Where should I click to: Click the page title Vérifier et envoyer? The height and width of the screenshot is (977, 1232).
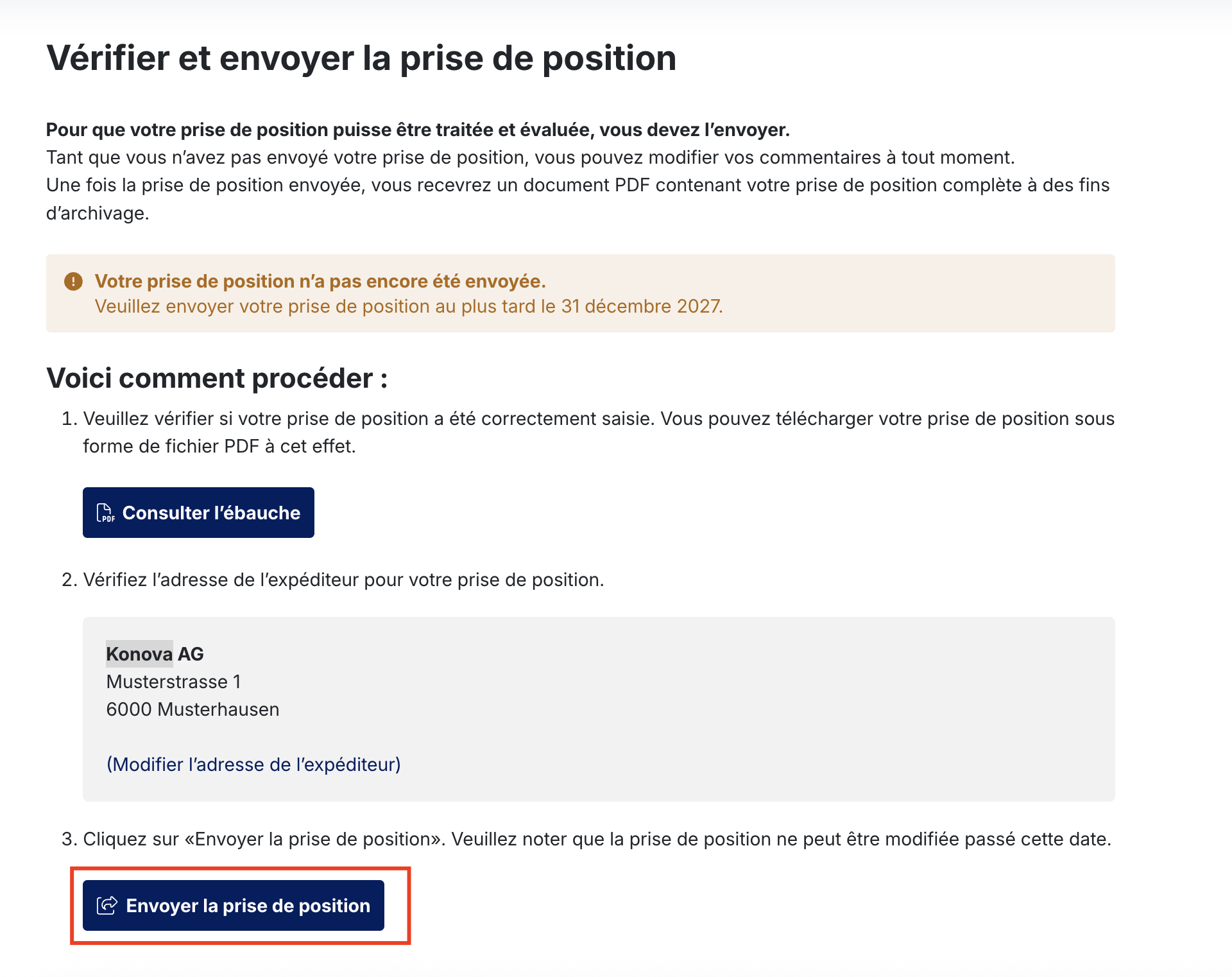pos(361,58)
